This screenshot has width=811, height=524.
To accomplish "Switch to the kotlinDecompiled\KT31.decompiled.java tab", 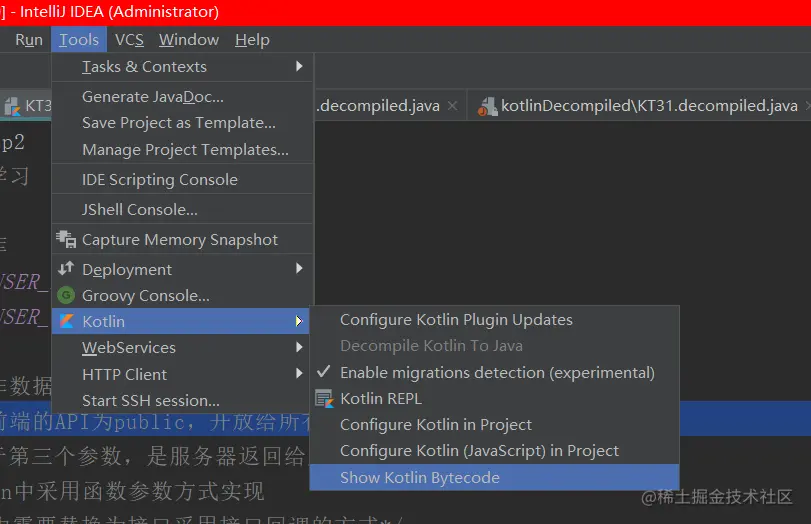I will pyautogui.click(x=641, y=106).
